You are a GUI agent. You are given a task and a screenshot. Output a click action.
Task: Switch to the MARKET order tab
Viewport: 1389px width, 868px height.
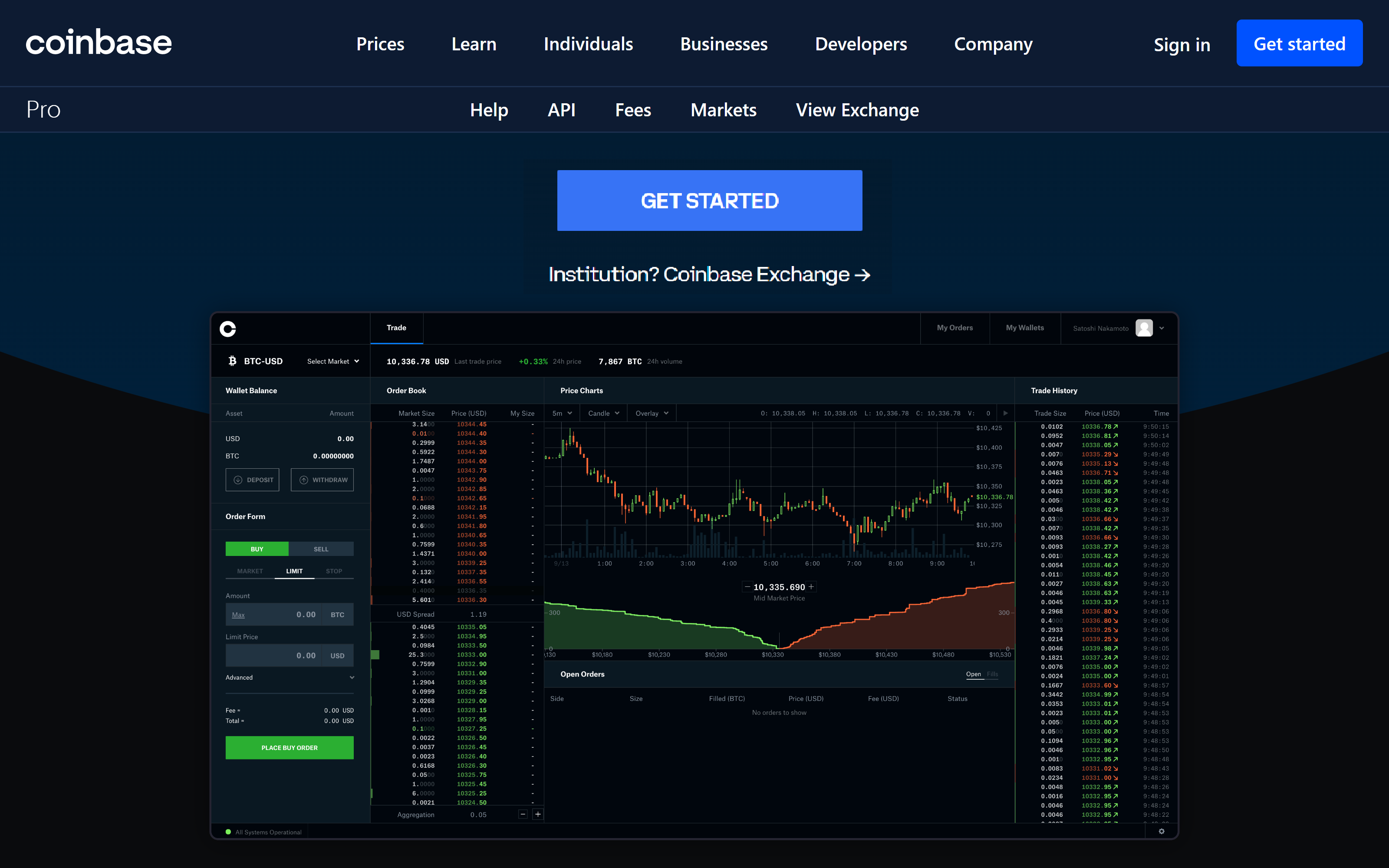tap(250, 571)
